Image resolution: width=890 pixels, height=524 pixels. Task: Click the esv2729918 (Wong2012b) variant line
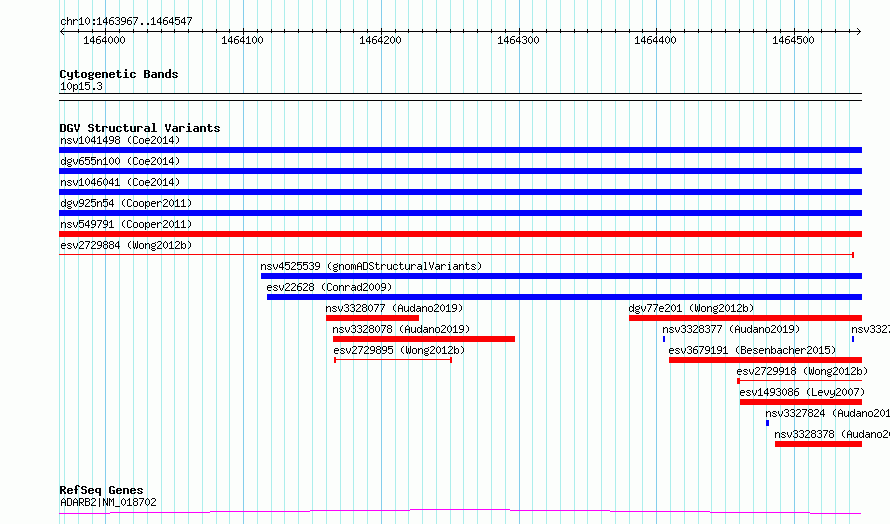(x=799, y=381)
